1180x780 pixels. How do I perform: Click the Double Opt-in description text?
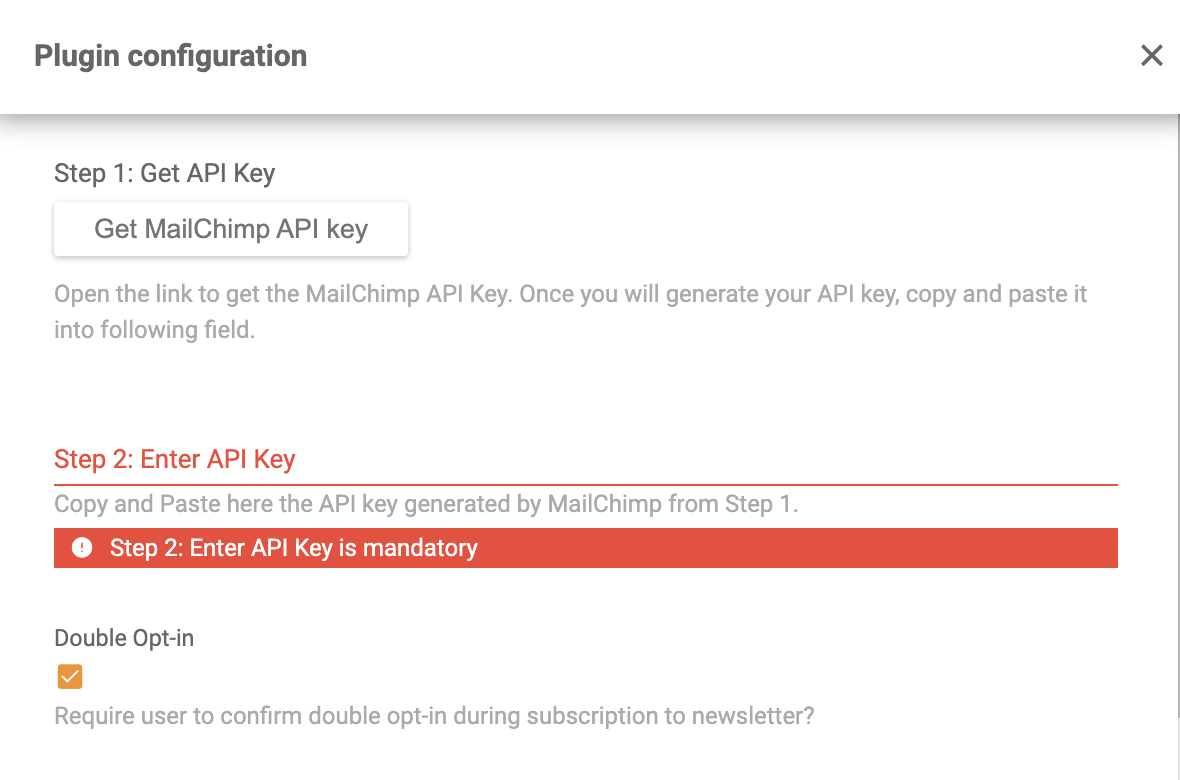434,716
